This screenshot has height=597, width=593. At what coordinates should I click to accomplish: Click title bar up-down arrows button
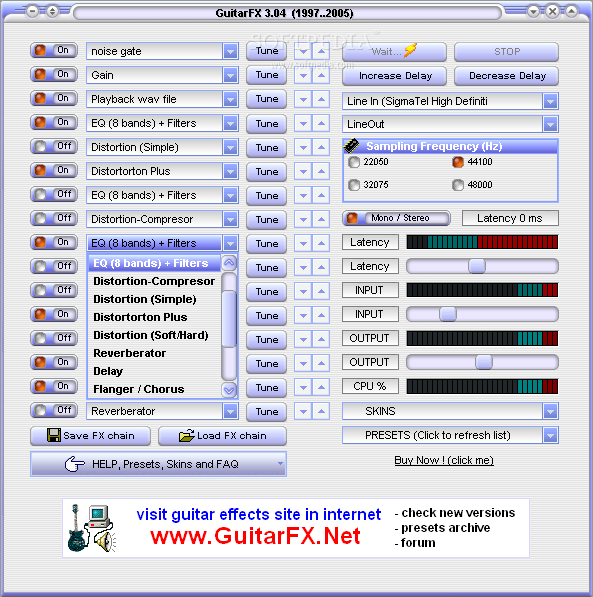(52, 11)
